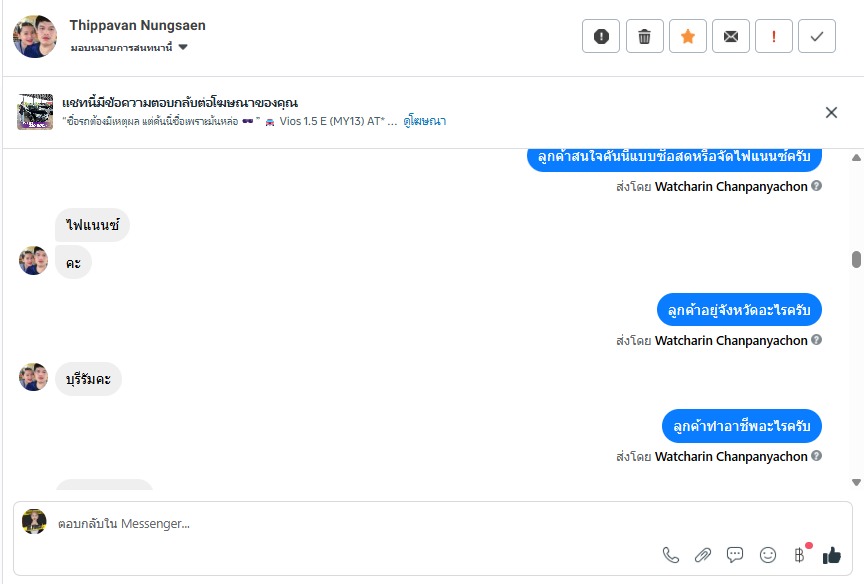Viewport: 864px width, 584px height.
Task: Send a thumbs-up like
Action: pyautogui.click(x=831, y=555)
